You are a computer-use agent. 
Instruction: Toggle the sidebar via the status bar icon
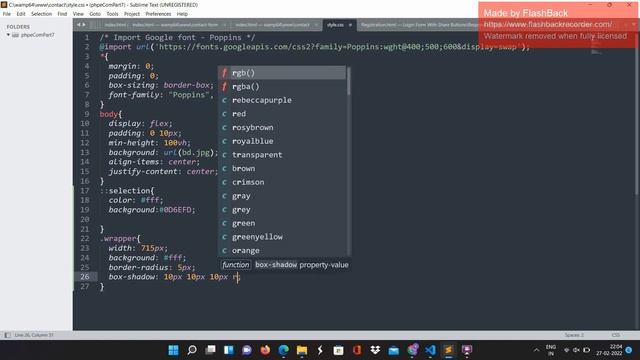tap(7, 335)
